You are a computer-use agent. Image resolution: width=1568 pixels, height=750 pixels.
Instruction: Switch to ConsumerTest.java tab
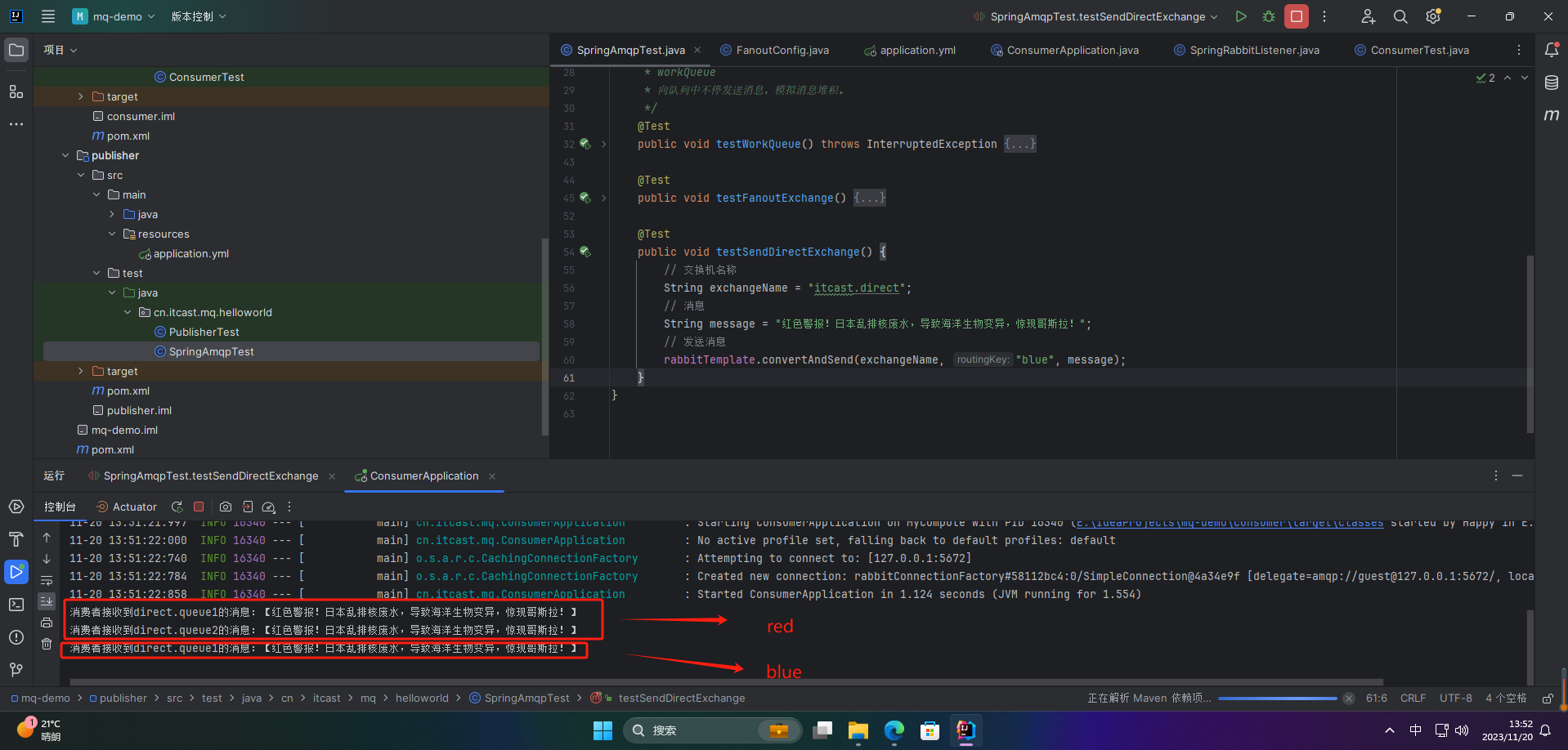(x=1412, y=50)
